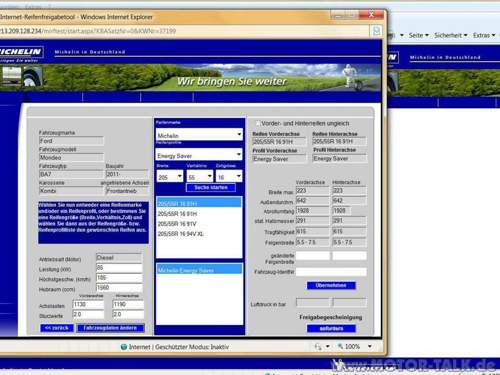
Task: Click the Leistung (kW) field showing 85
Action: point(119,268)
